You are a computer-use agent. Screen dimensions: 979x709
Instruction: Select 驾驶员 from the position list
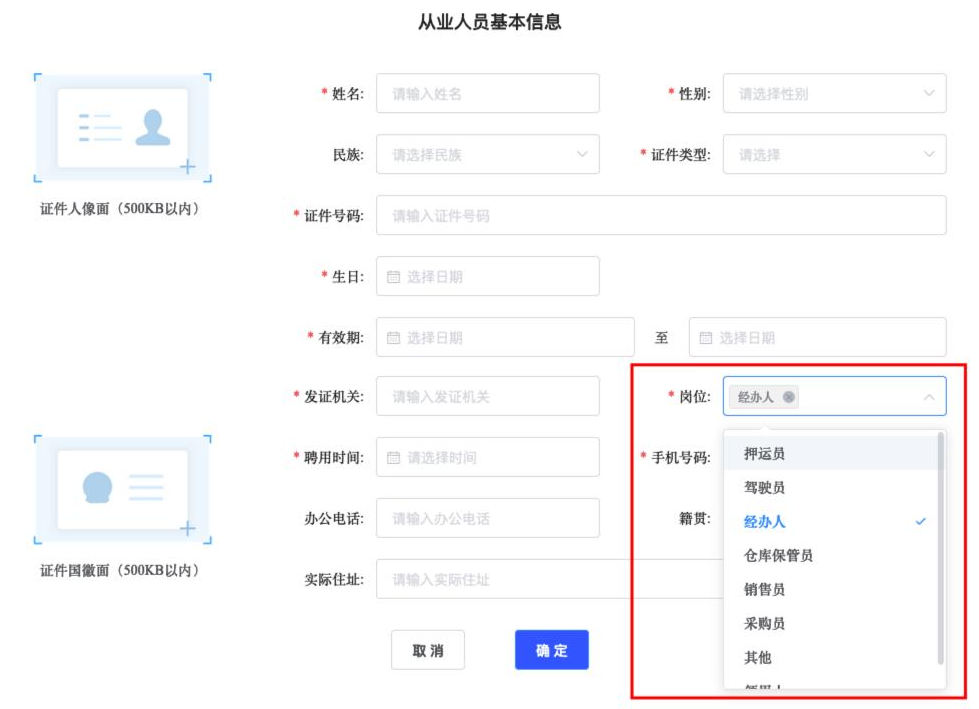point(765,488)
